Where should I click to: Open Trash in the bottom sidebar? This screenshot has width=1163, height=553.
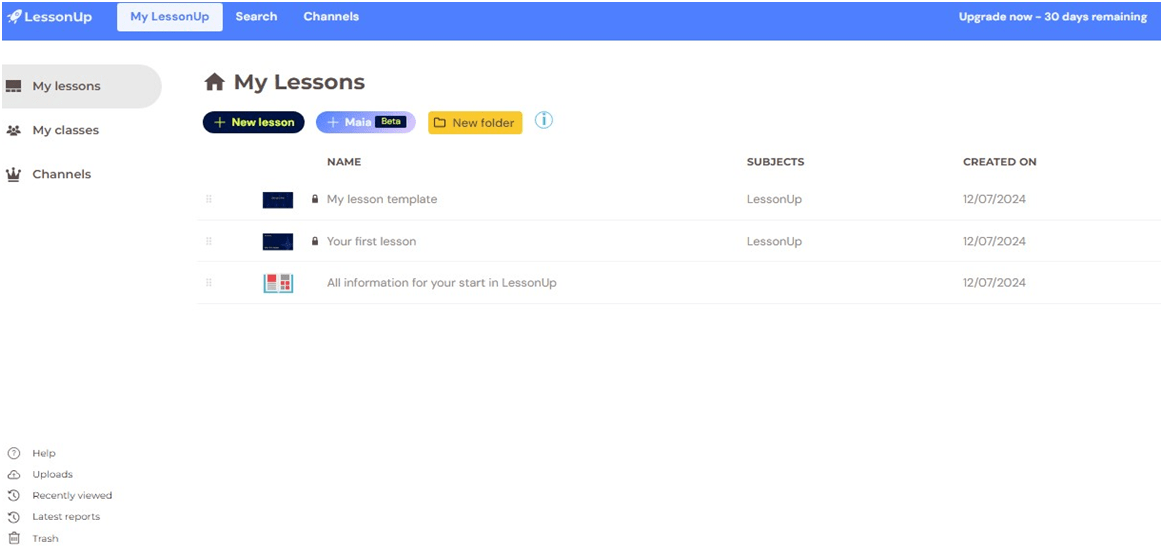tap(45, 539)
